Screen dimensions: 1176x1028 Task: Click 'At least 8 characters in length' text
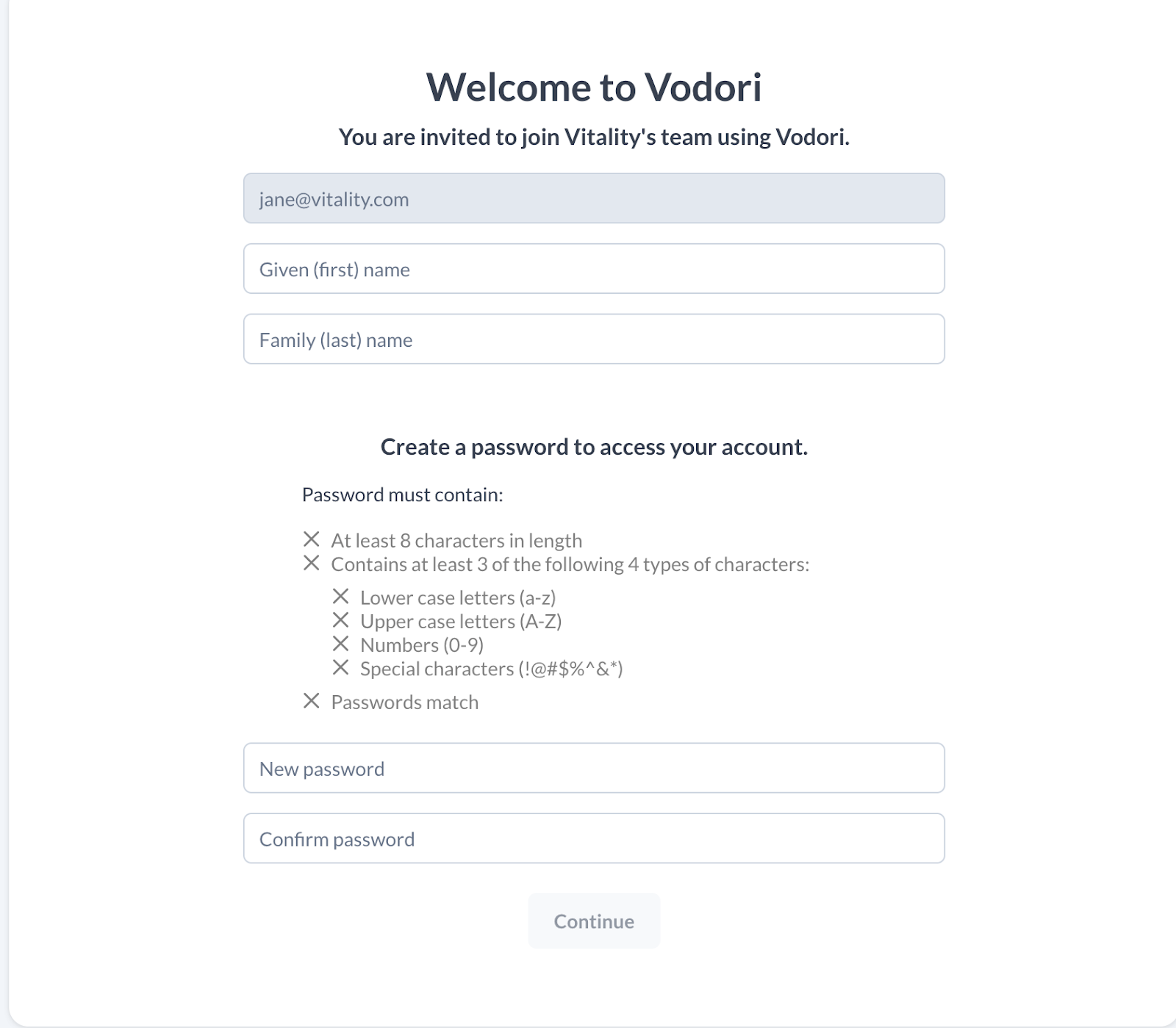coord(456,541)
